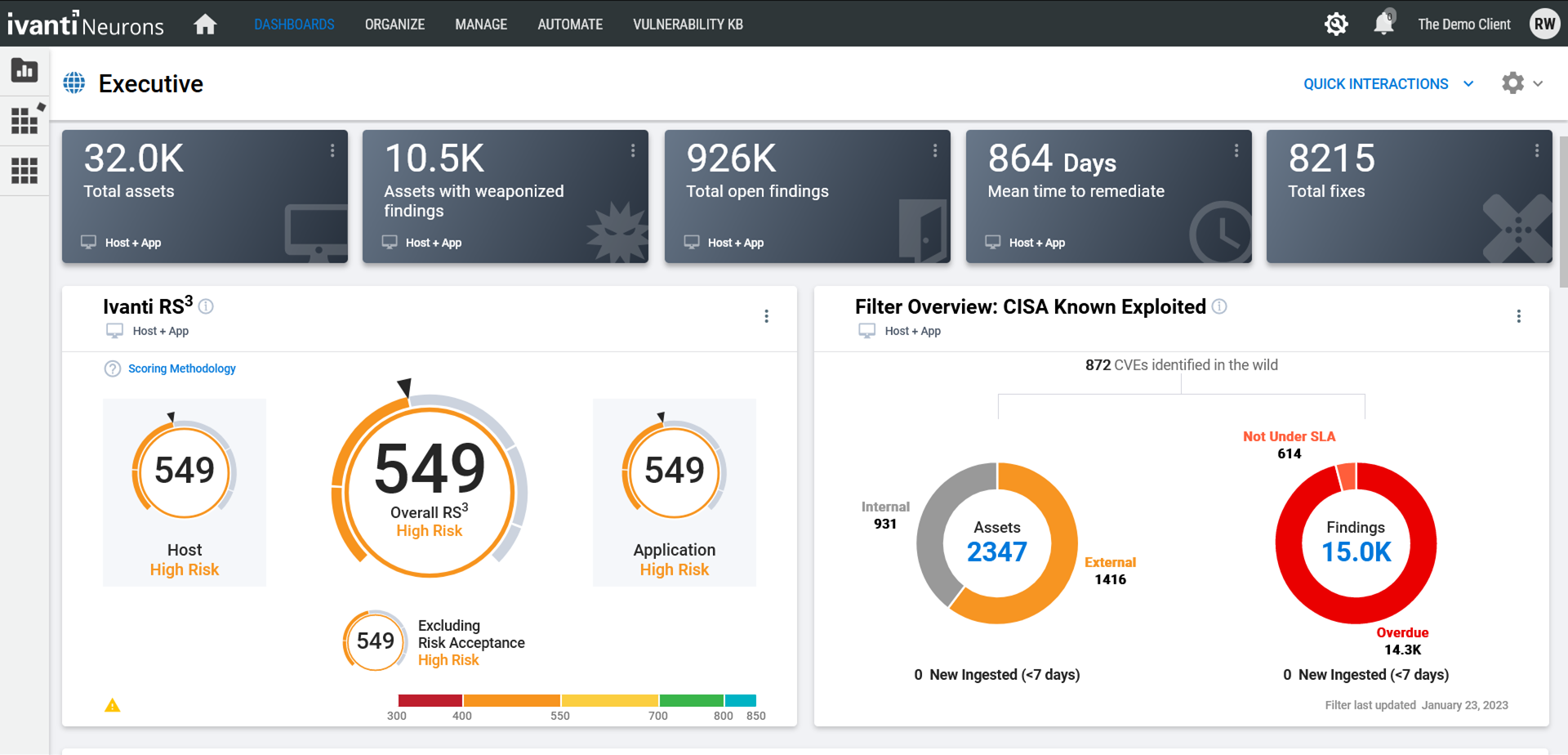The width and height of the screenshot is (1568, 755).
Task: Open the gear dropdown next to QUICK INTERACTIONS
Action: (x=1521, y=83)
